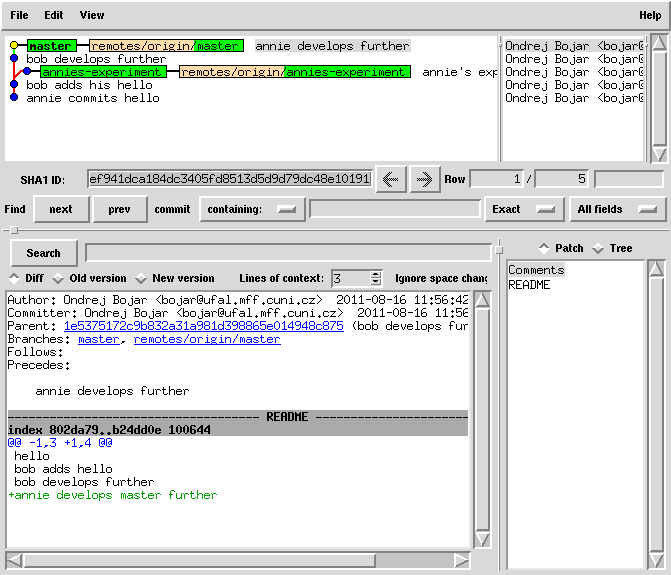Switch to Tree view radio button
671x575 pixels.
click(x=598, y=248)
